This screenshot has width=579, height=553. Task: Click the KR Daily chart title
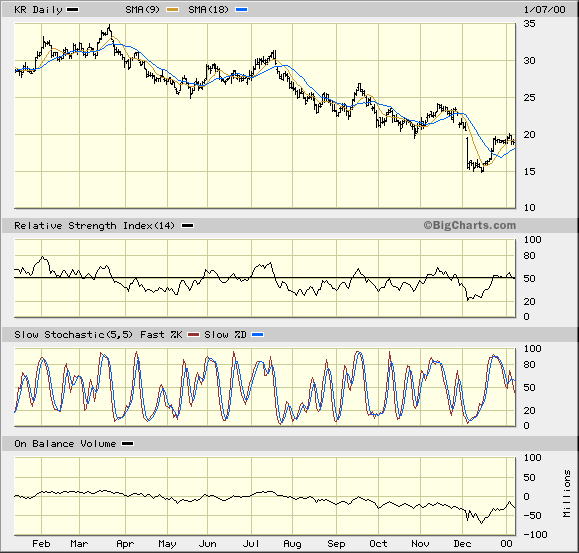click(38, 10)
